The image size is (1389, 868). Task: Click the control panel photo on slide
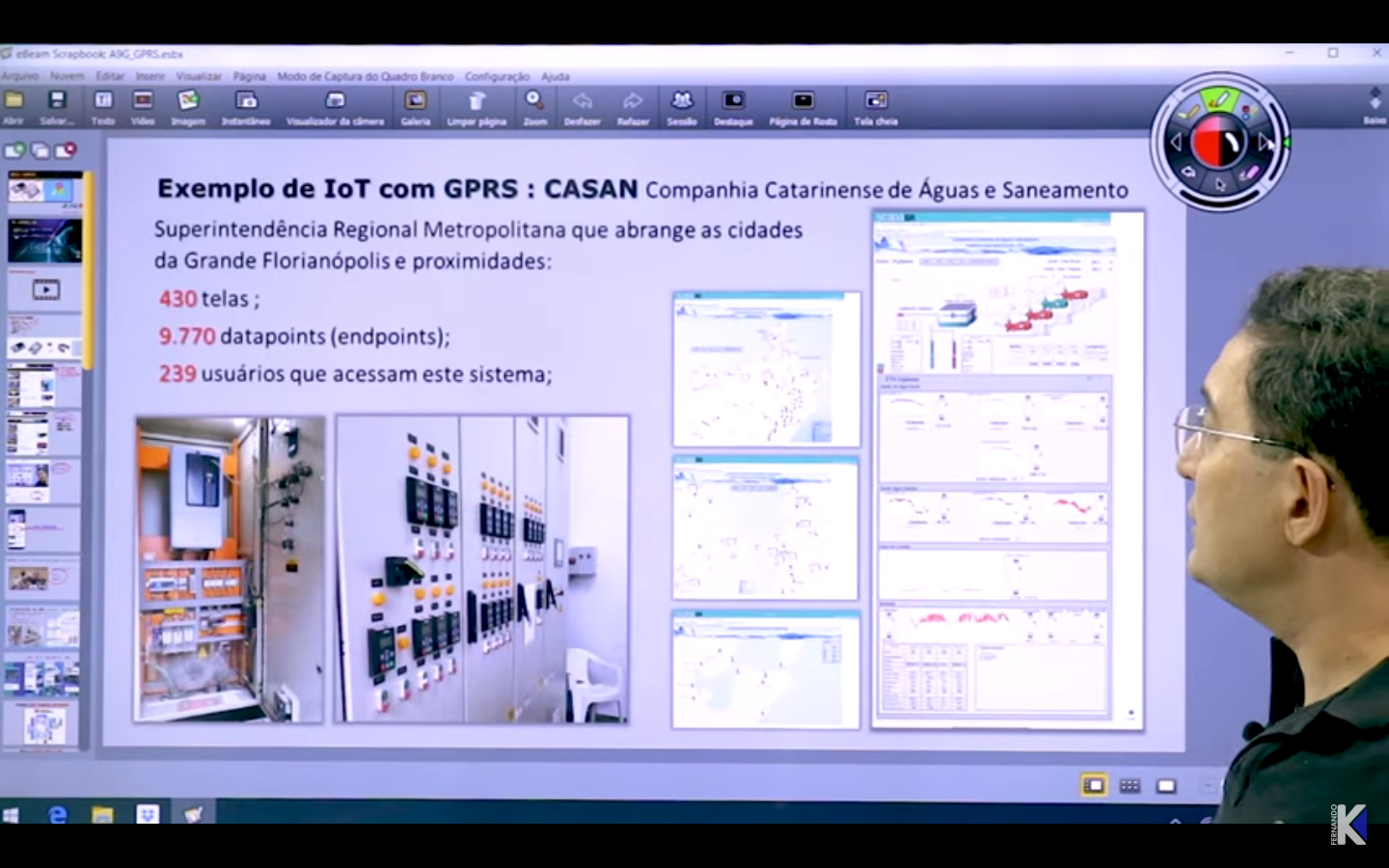click(x=482, y=570)
